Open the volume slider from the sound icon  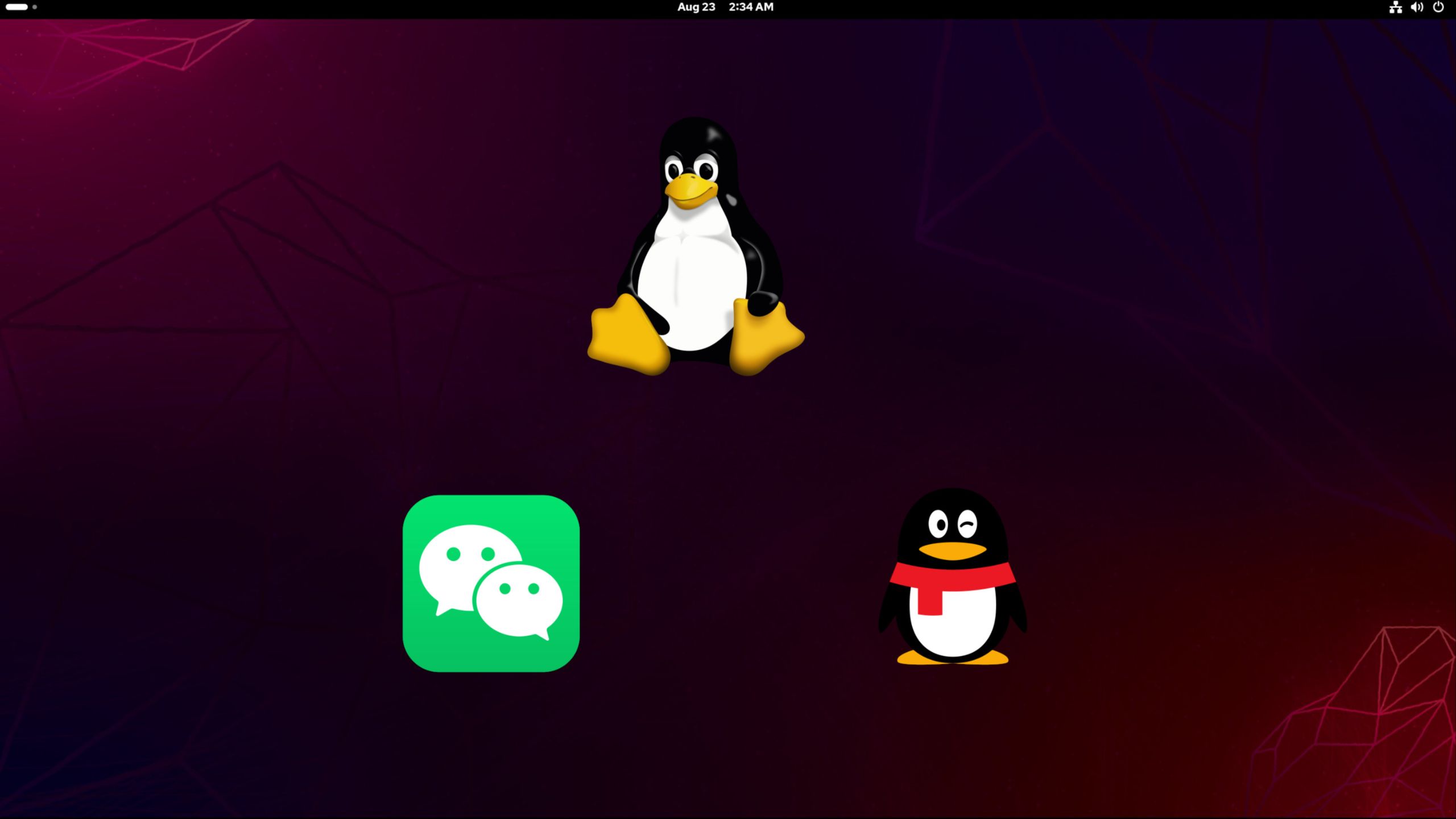1417,7
